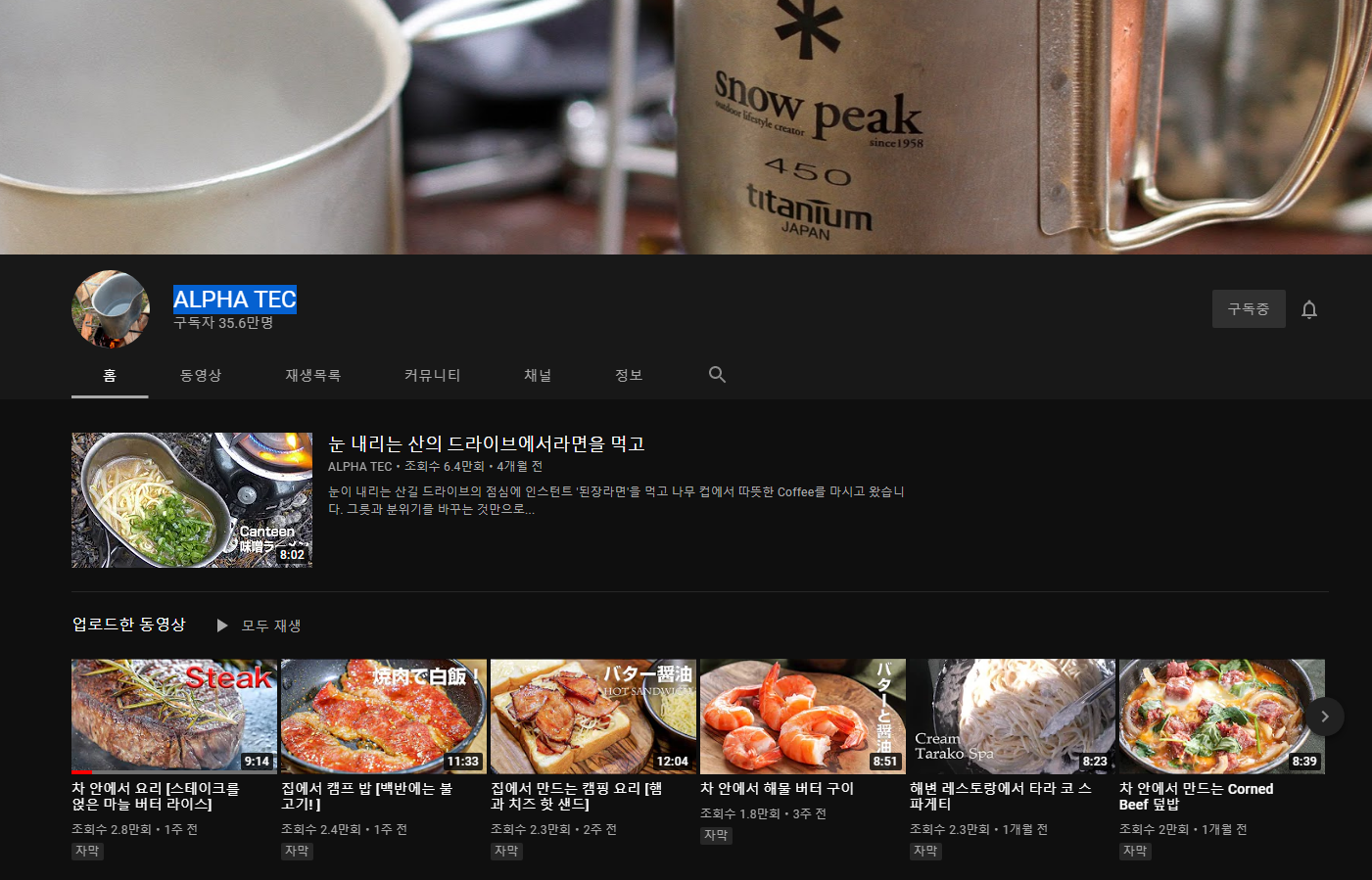
Task: Click title 차 안에서 요리 스테이크를 얹은
Action: click(x=156, y=796)
